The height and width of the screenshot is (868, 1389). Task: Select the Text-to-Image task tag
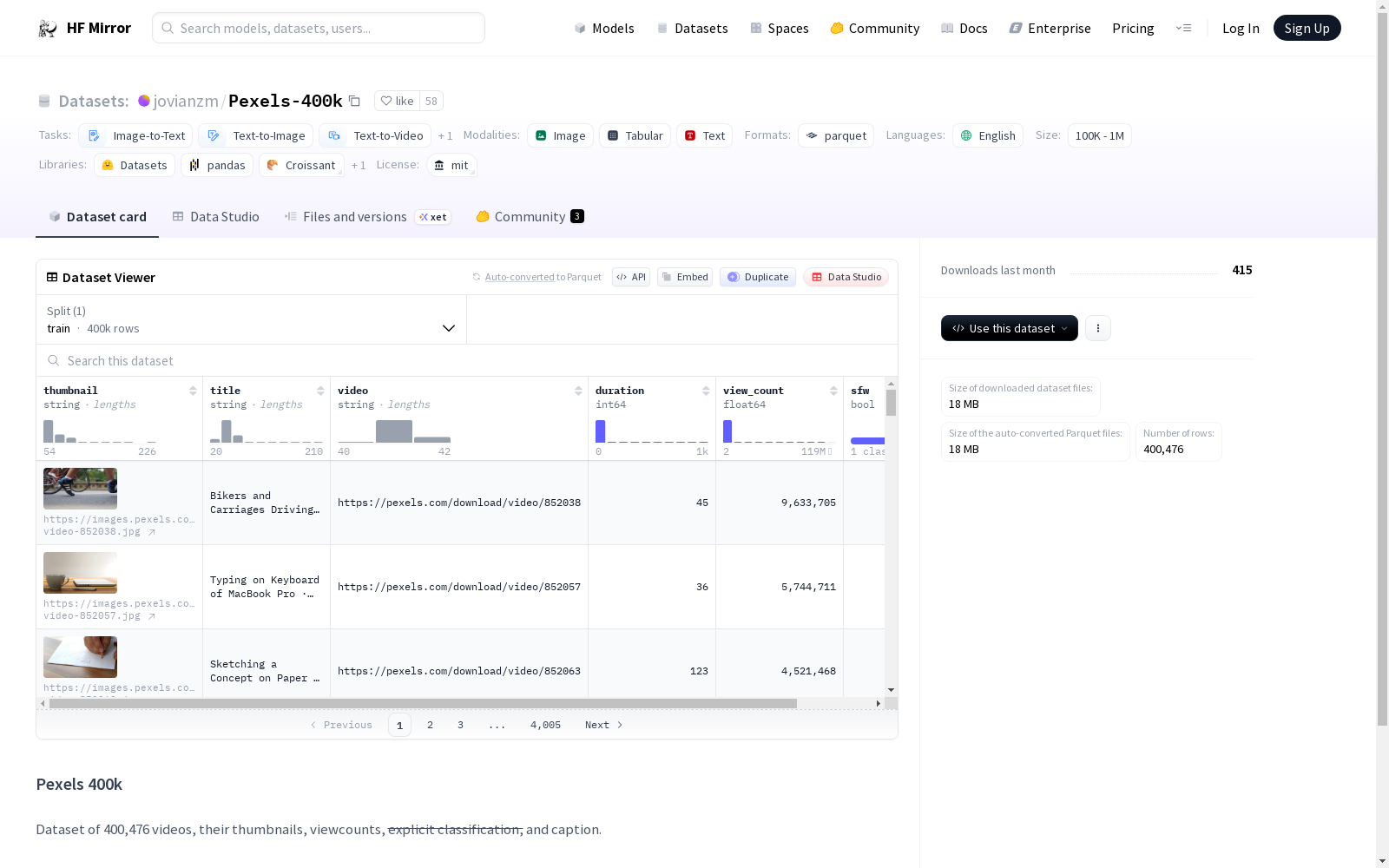pos(255,135)
